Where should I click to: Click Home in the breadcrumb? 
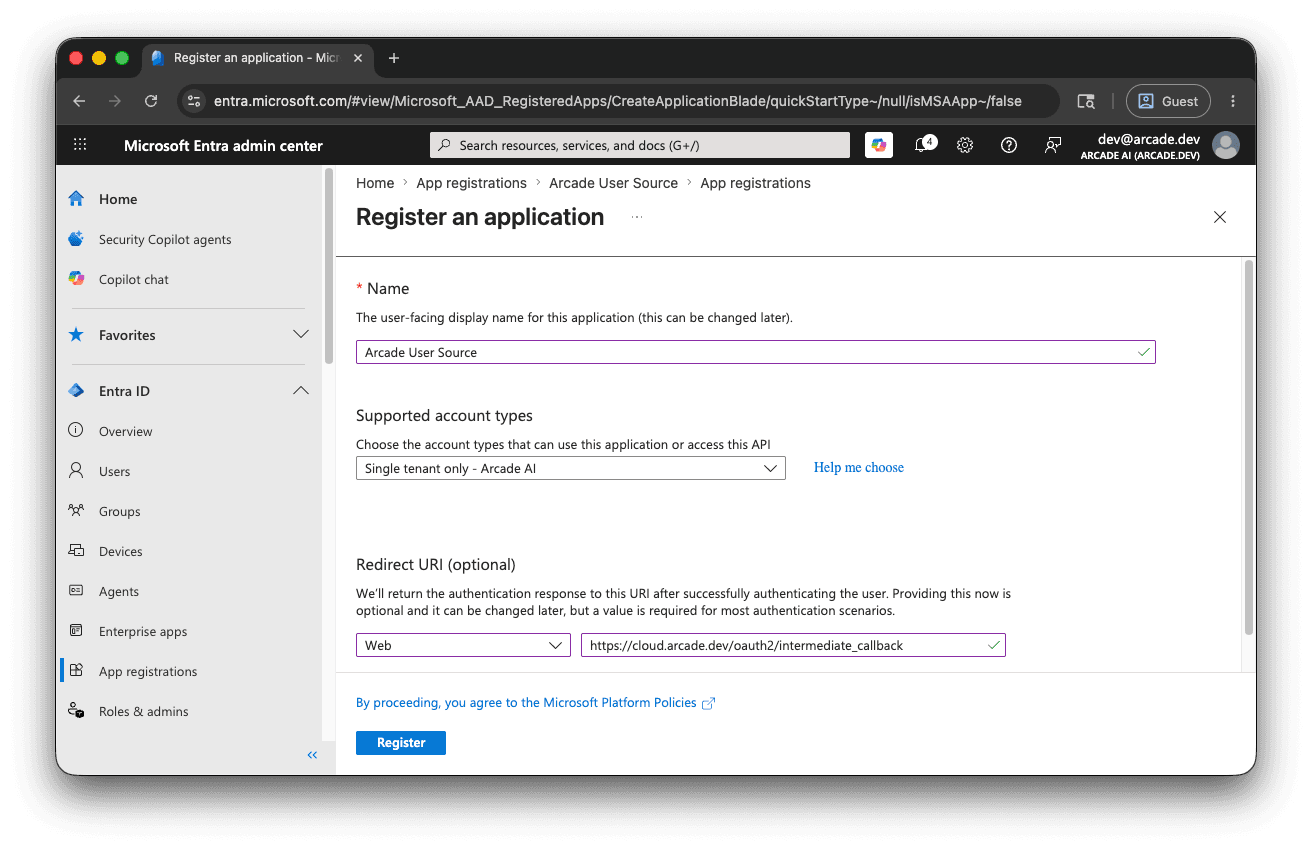(x=375, y=183)
